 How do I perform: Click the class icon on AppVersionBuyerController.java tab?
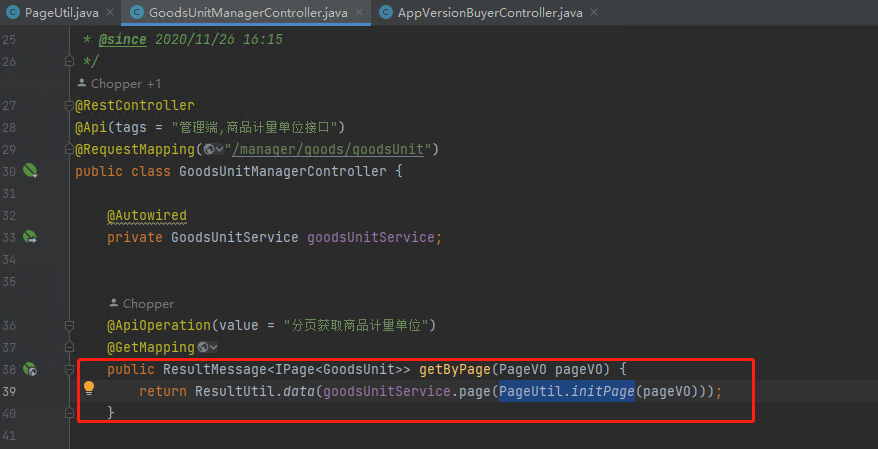[x=385, y=12]
